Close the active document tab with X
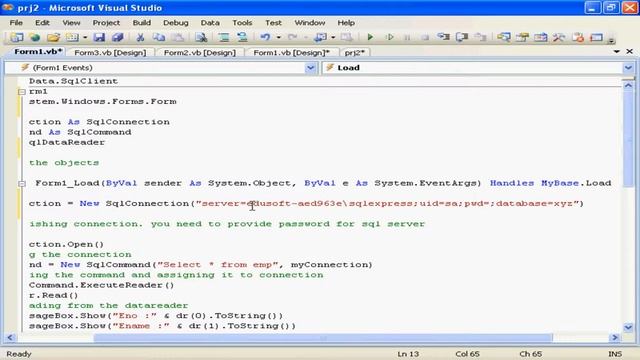Screen dimensions: 640x360 click(x=629, y=51)
